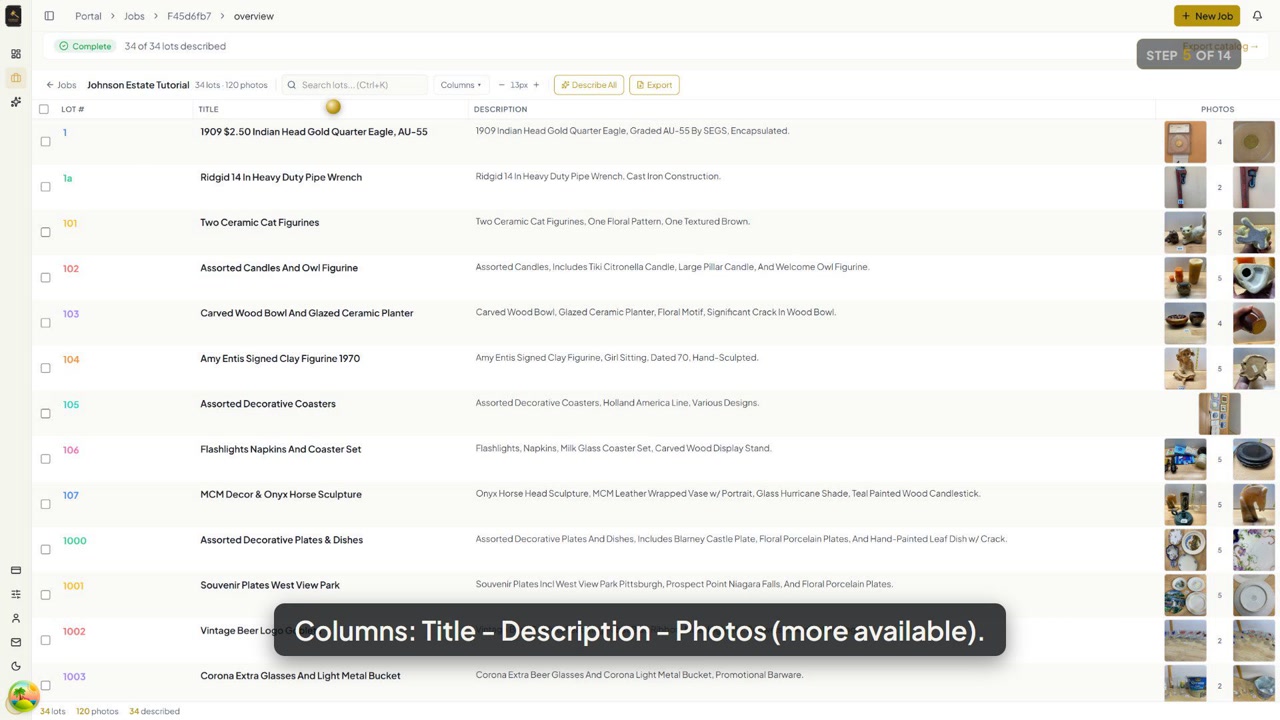This screenshot has height=720, width=1280.
Task: Sort by LOT # column header
Action: (72, 109)
